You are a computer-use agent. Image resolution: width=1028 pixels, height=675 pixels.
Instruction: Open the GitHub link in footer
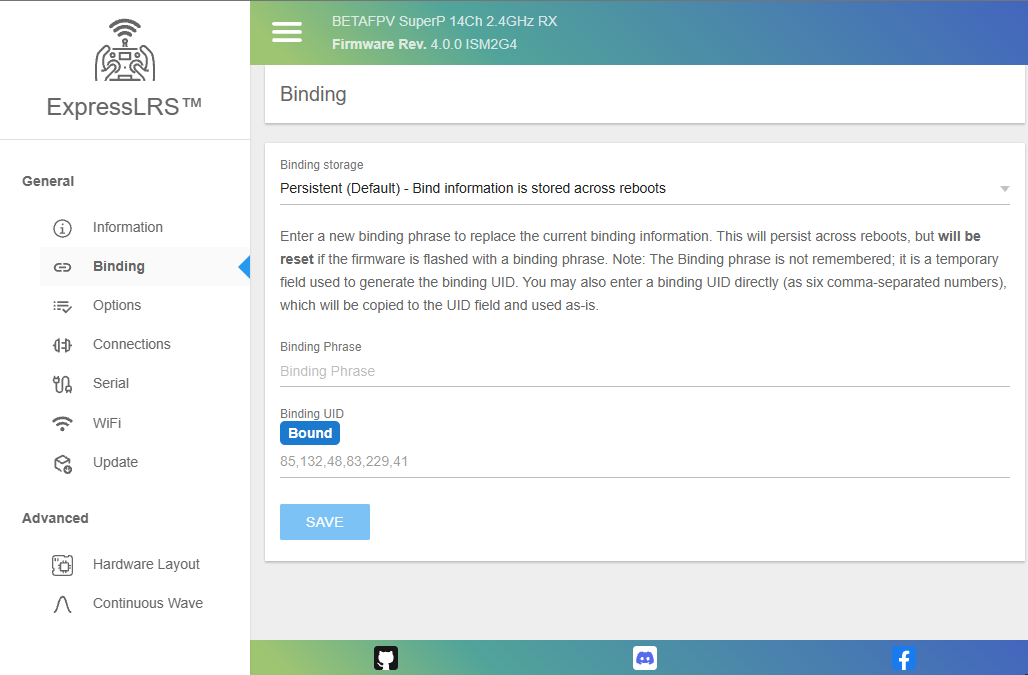(x=386, y=658)
